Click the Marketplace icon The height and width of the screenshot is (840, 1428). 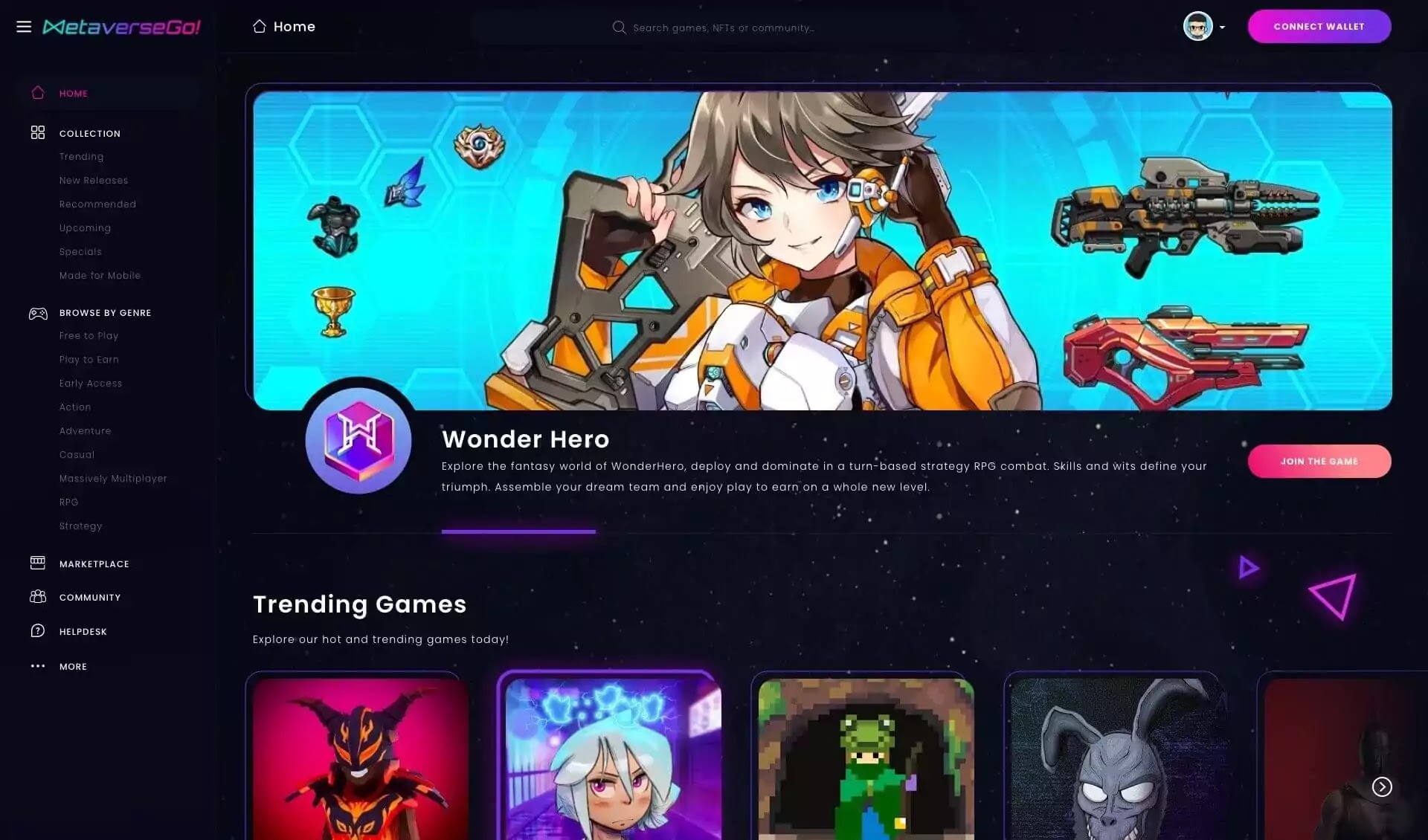coord(37,563)
